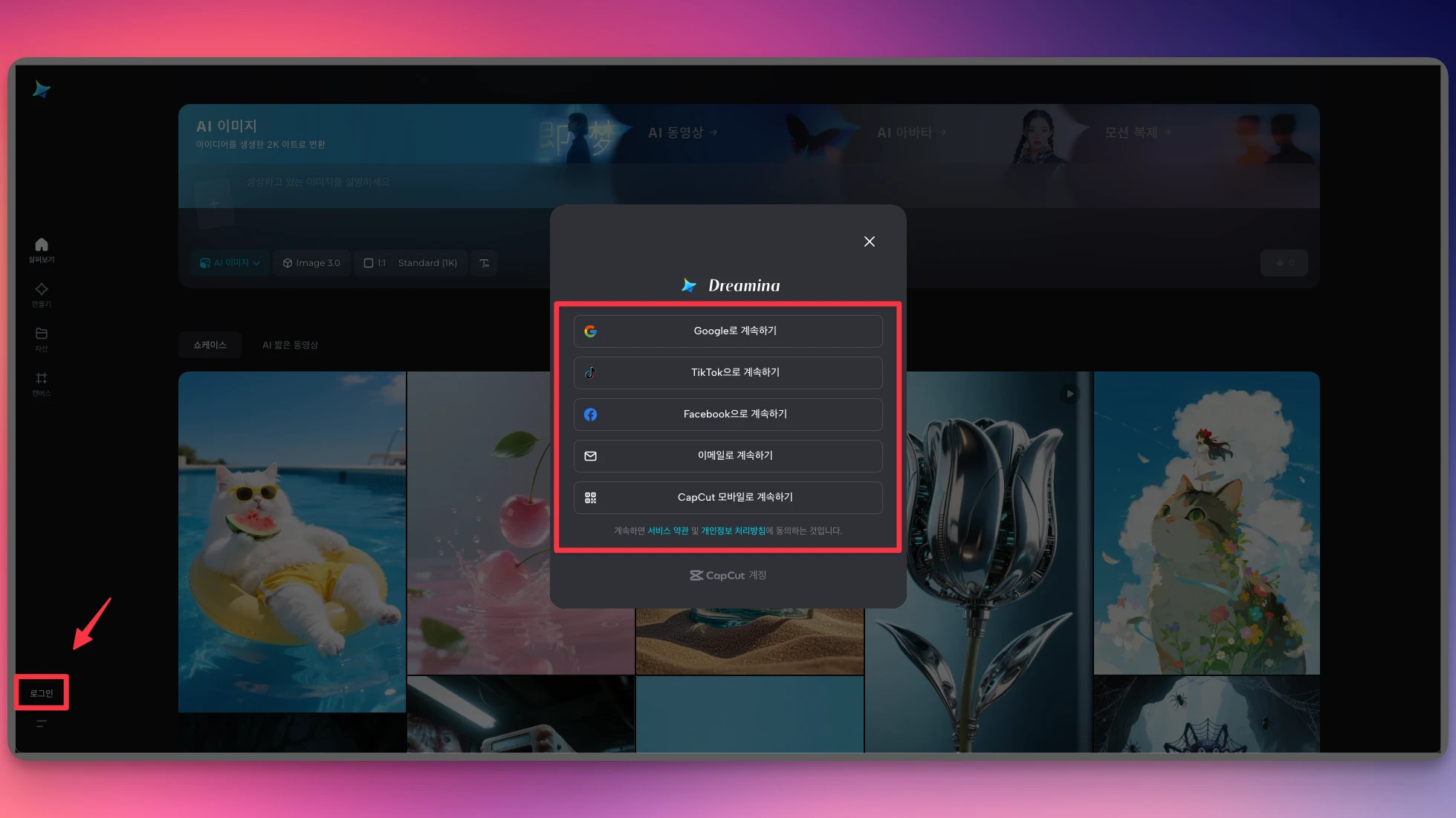Expand the AI 이미지 mode dropdown
Image resolution: width=1456 pixels, height=818 pixels.
click(230, 263)
